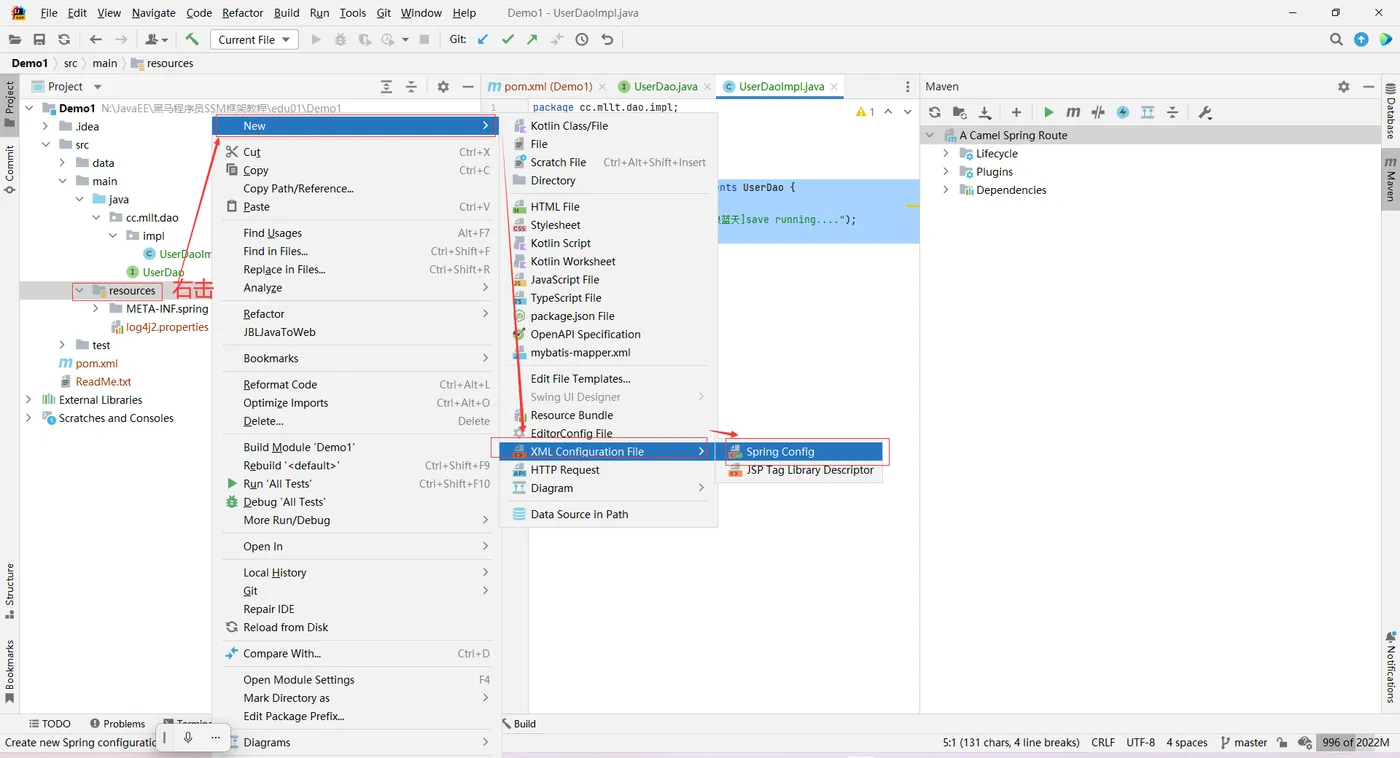
Task: Toggle Skip Tests mode lightning icon
Action: click(1123, 112)
